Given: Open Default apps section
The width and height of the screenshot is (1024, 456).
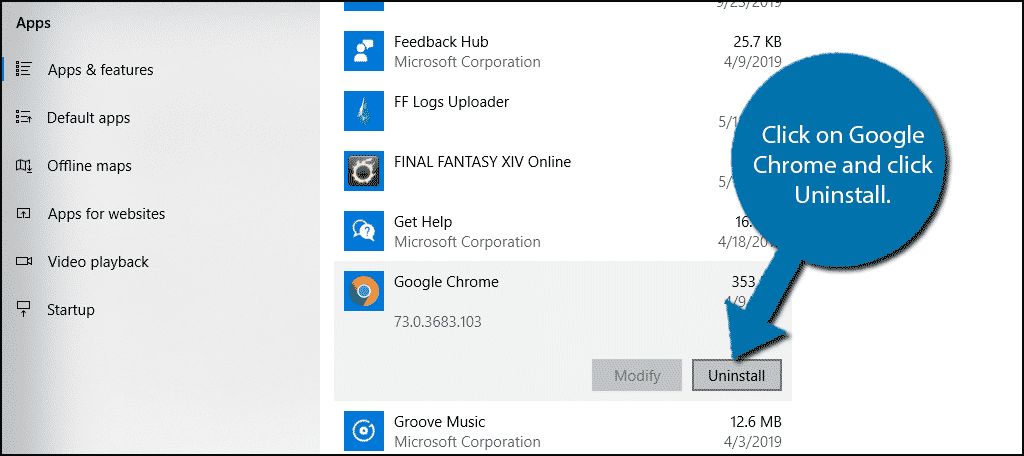Looking at the screenshot, I should [x=88, y=118].
